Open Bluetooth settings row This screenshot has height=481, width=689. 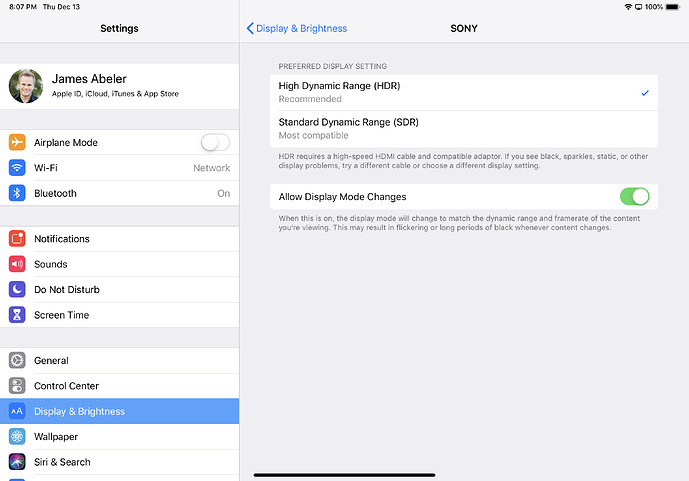(x=120, y=193)
